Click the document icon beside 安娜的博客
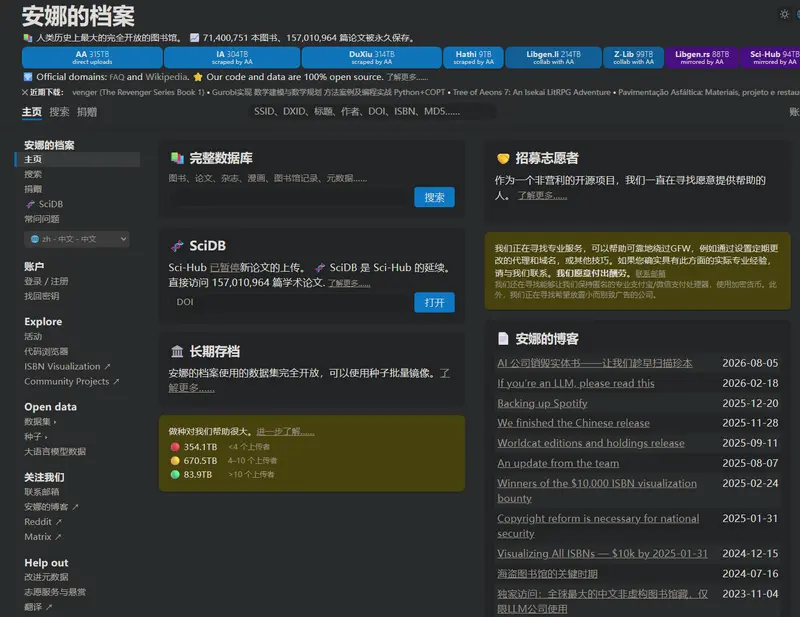Image resolution: width=800 pixels, height=617 pixels. pos(503,338)
